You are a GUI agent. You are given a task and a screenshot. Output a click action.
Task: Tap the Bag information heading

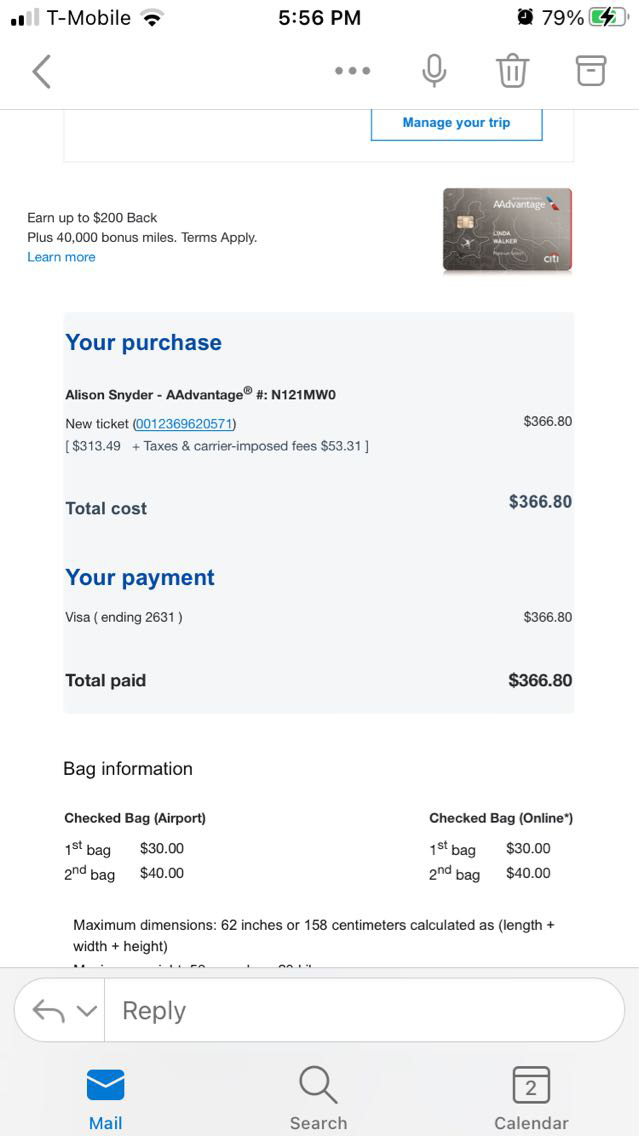[x=128, y=768]
